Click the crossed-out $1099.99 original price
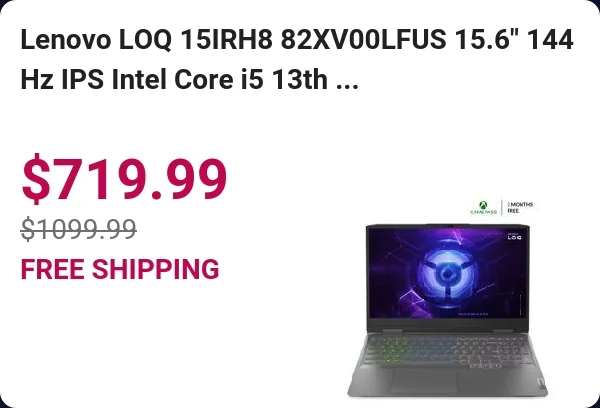This screenshot has width=600, height=408. pos(79,229)
